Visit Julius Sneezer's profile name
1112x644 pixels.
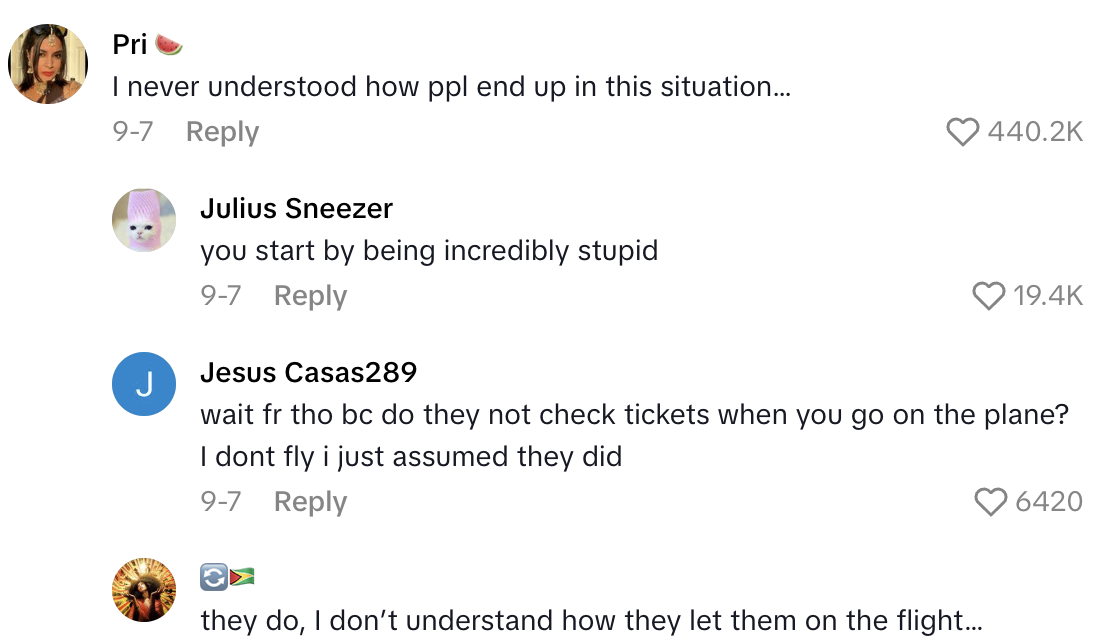296,209
